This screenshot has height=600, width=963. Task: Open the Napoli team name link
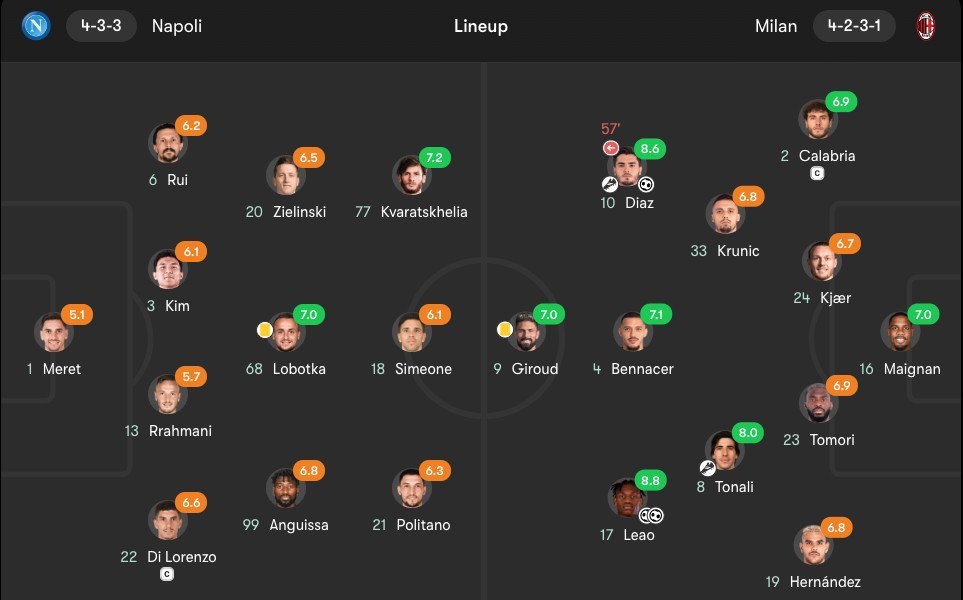[177, 26]
